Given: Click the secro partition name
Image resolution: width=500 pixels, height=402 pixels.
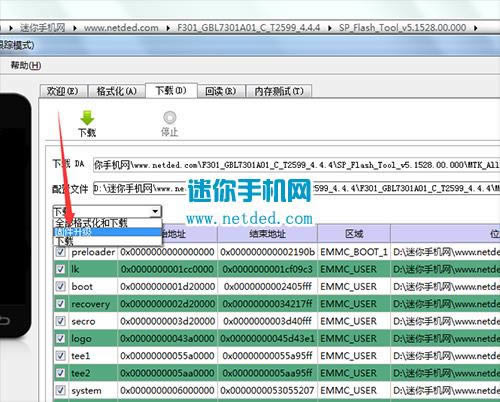Looking at the screenshot, I should click(83, 321).
